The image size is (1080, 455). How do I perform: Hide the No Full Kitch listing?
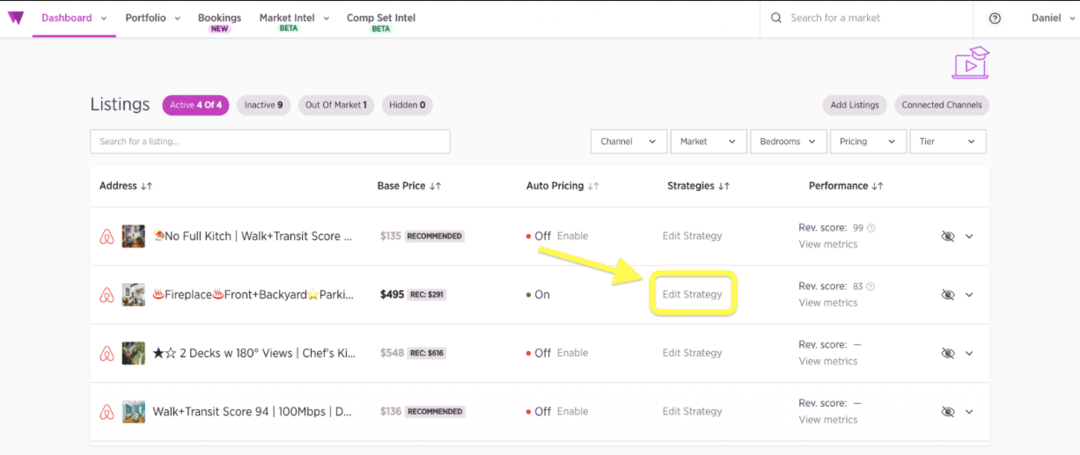pyautogui.click(x=948, y=236)
